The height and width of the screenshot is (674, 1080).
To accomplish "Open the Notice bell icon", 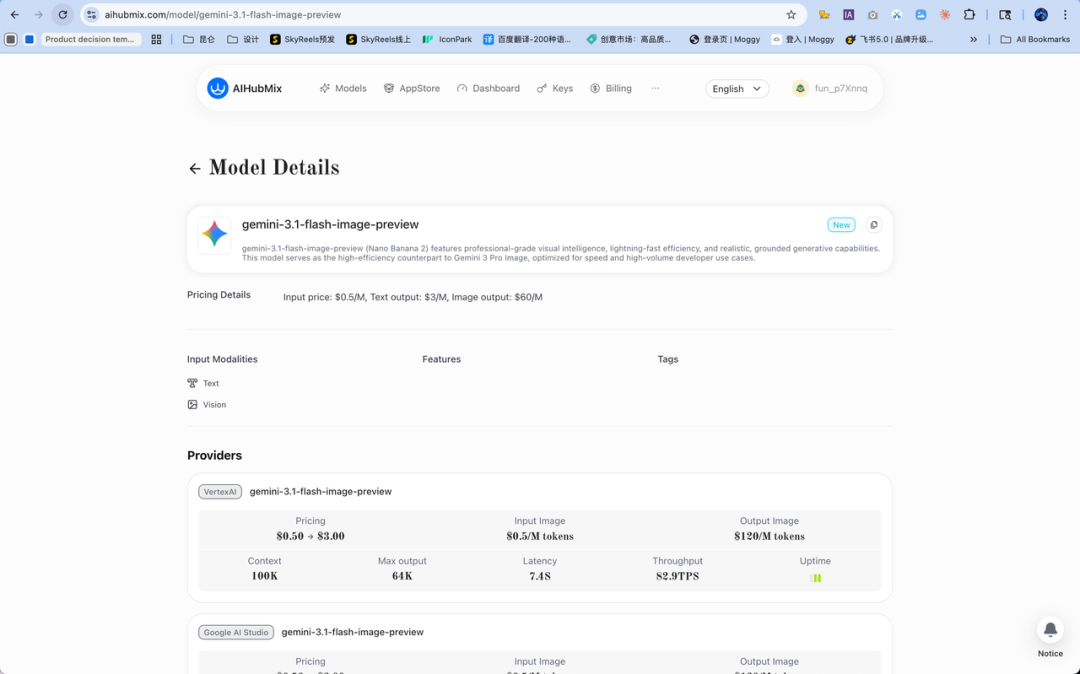I will coord(1050,630).
